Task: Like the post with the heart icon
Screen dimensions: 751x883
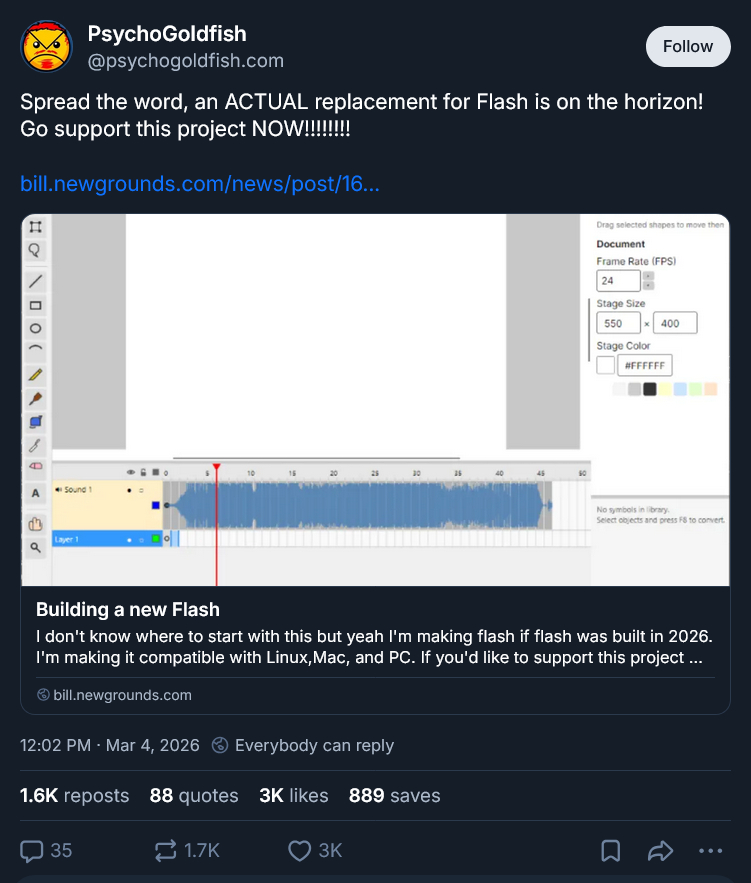Action: click(299, 850)
